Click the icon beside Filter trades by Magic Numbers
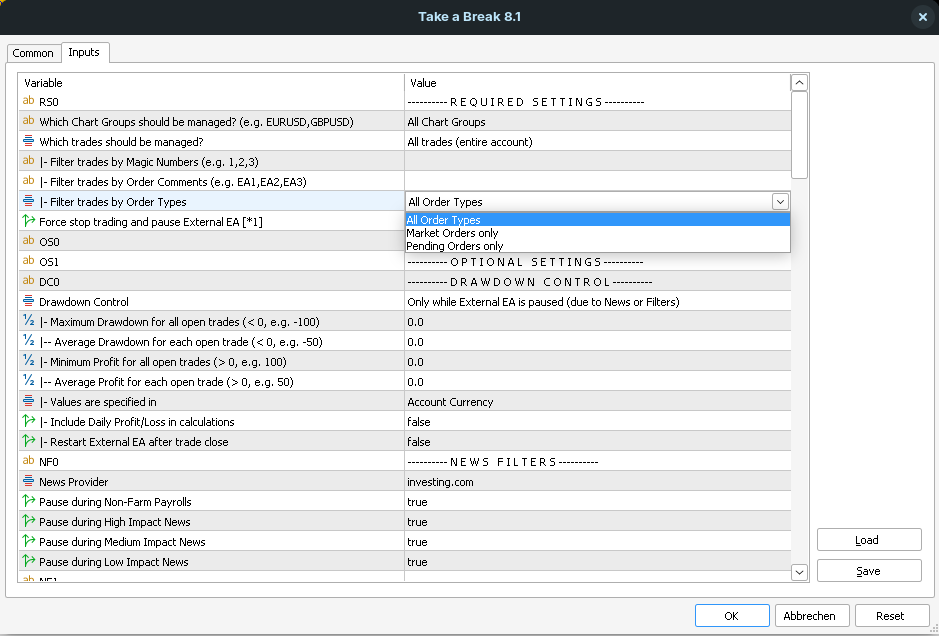 tap(28, 162)
